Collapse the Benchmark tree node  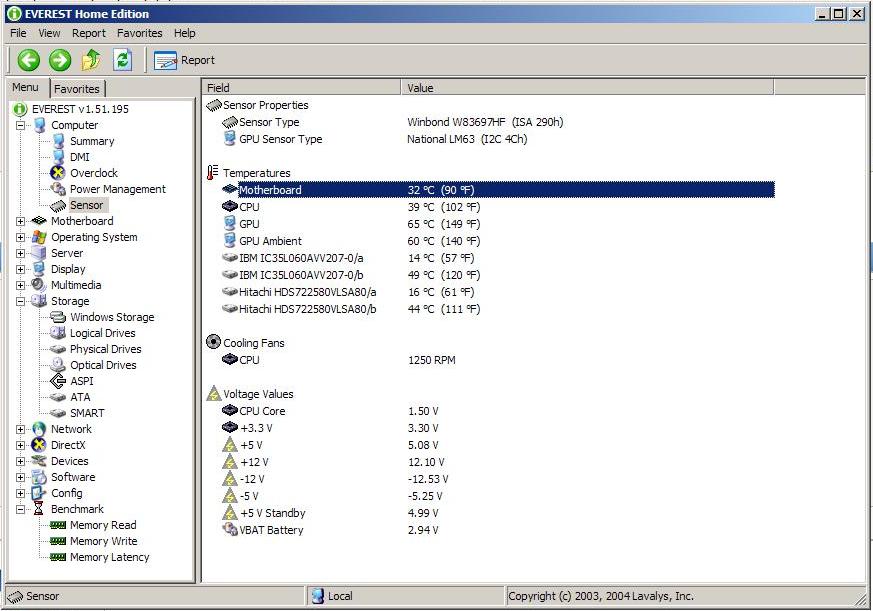pos(21,509)
